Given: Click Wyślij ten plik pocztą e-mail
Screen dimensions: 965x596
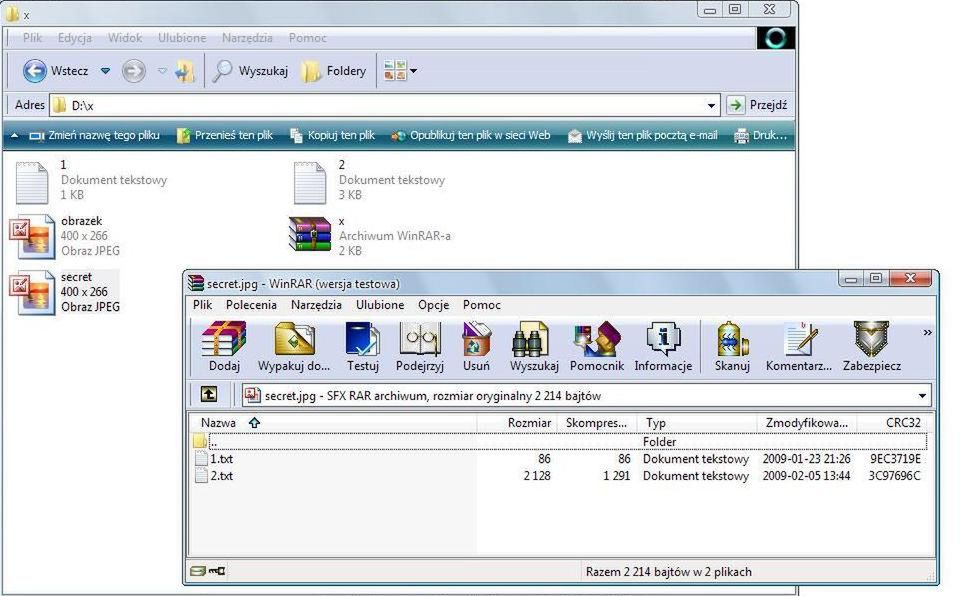Looking at the screenshot, I should click(x=643, y=135).
